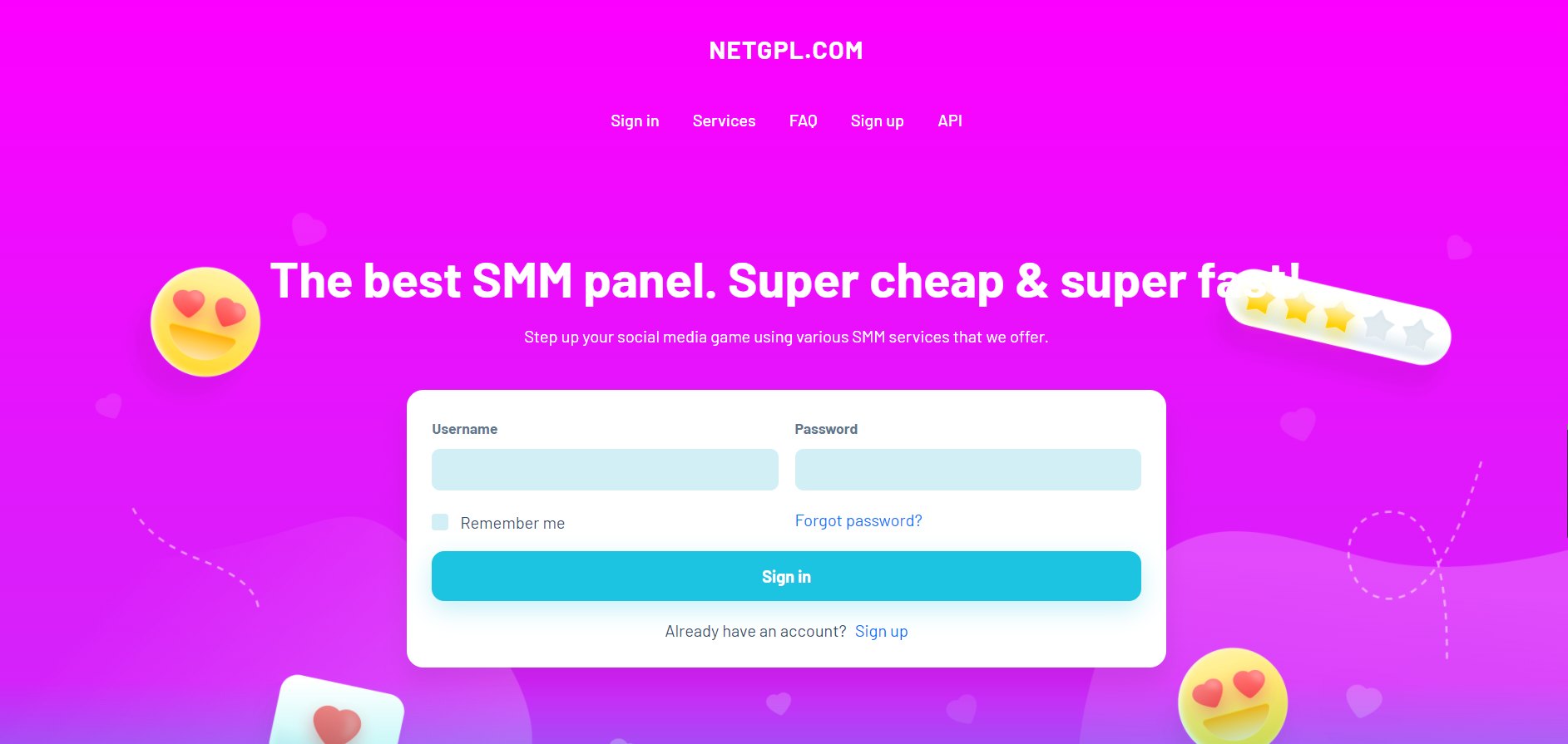The width and height of the screenshot is (1568, 744).
Task: Click the heart-eyes emoji beside the headline
Action: 205,322
